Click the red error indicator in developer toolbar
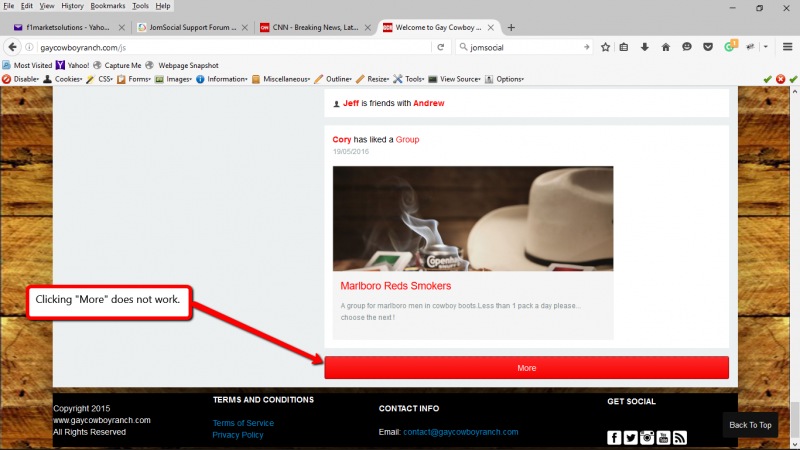Screen dimensions: 800x450 780,79
